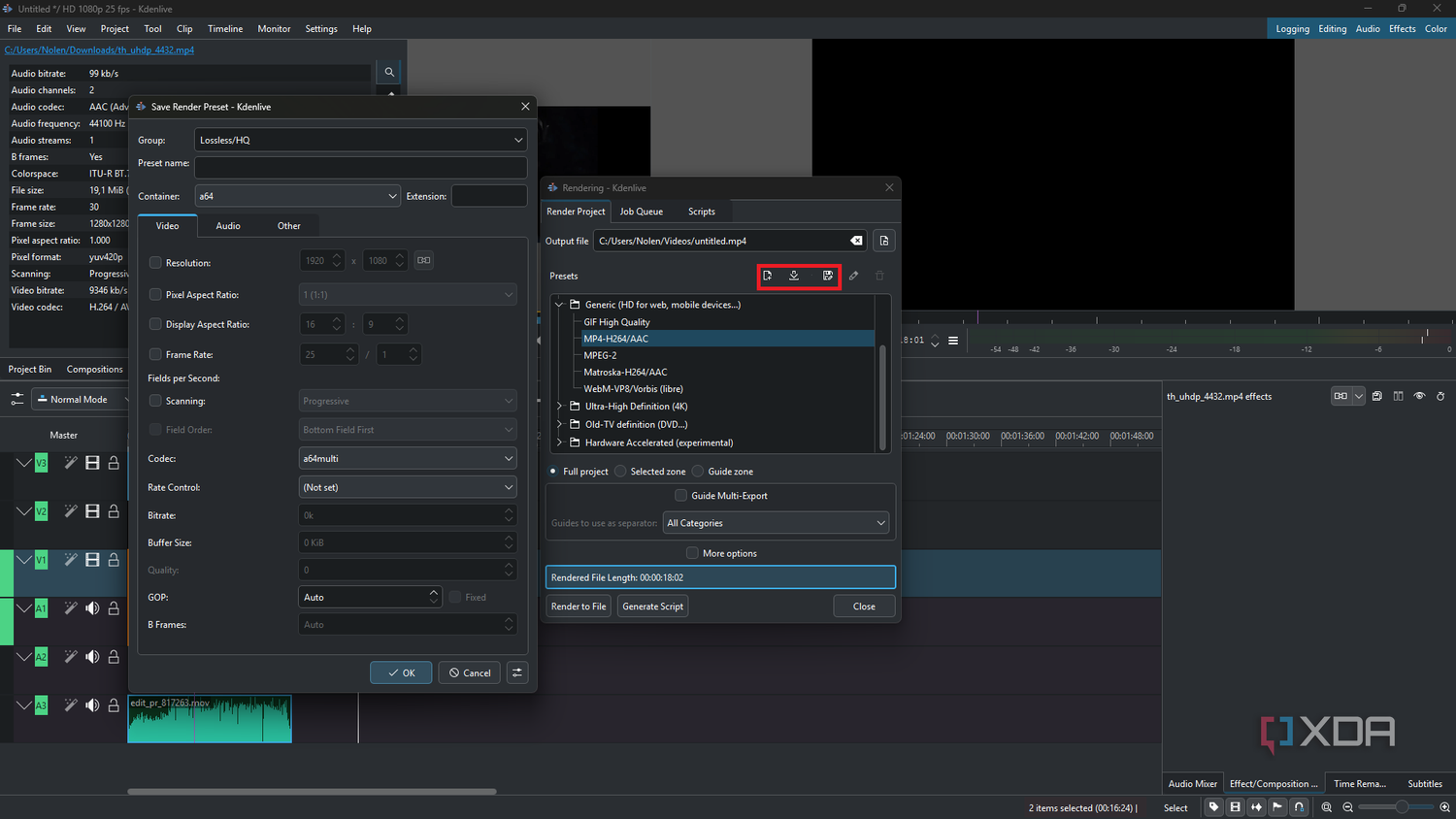Hide video on track V2

[92, 511]
